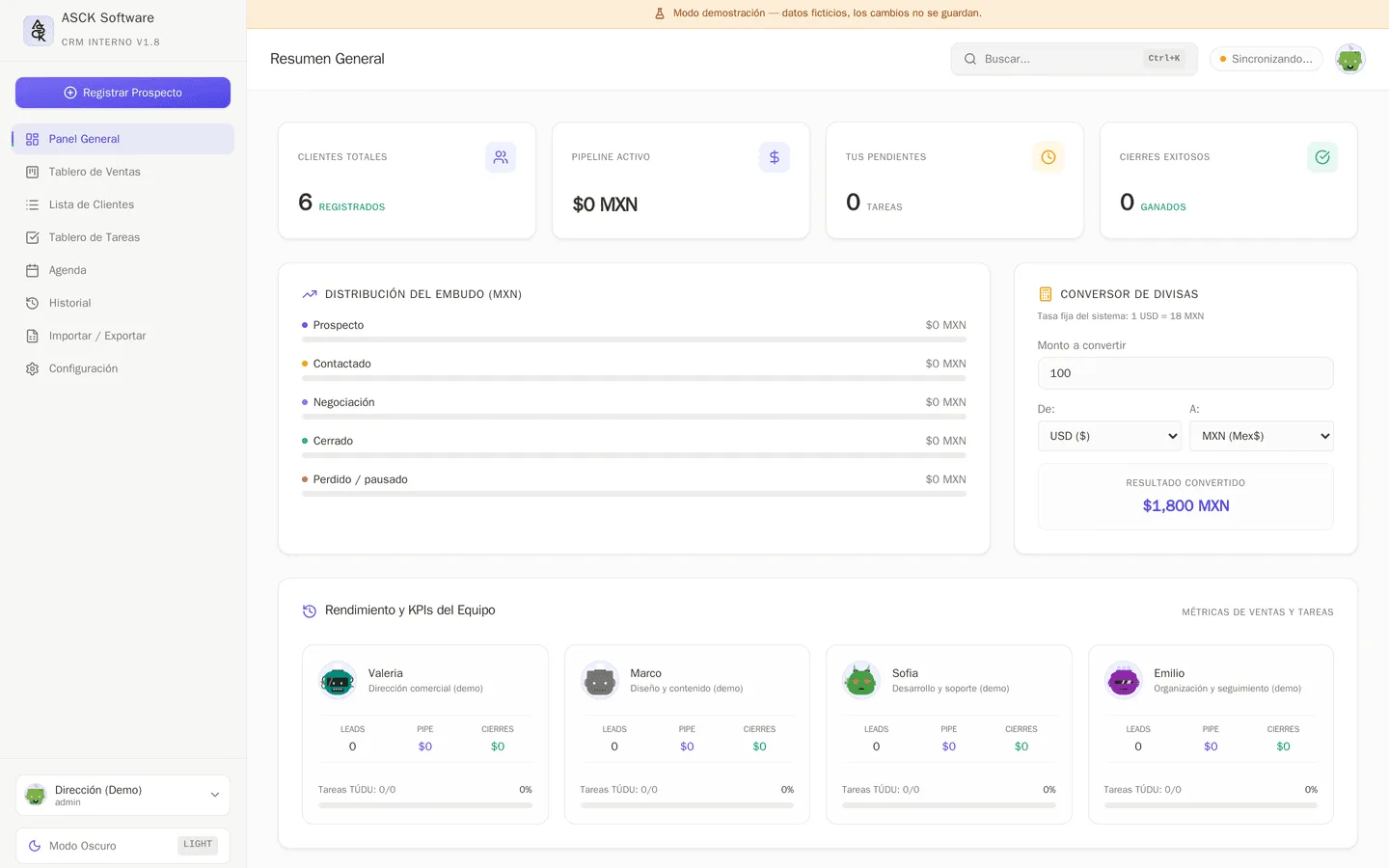The height and width of the screenshot is (868, 1389).
Task: Open Lista de Clientes
Action: pyautogui.click(x=123, y=204)
